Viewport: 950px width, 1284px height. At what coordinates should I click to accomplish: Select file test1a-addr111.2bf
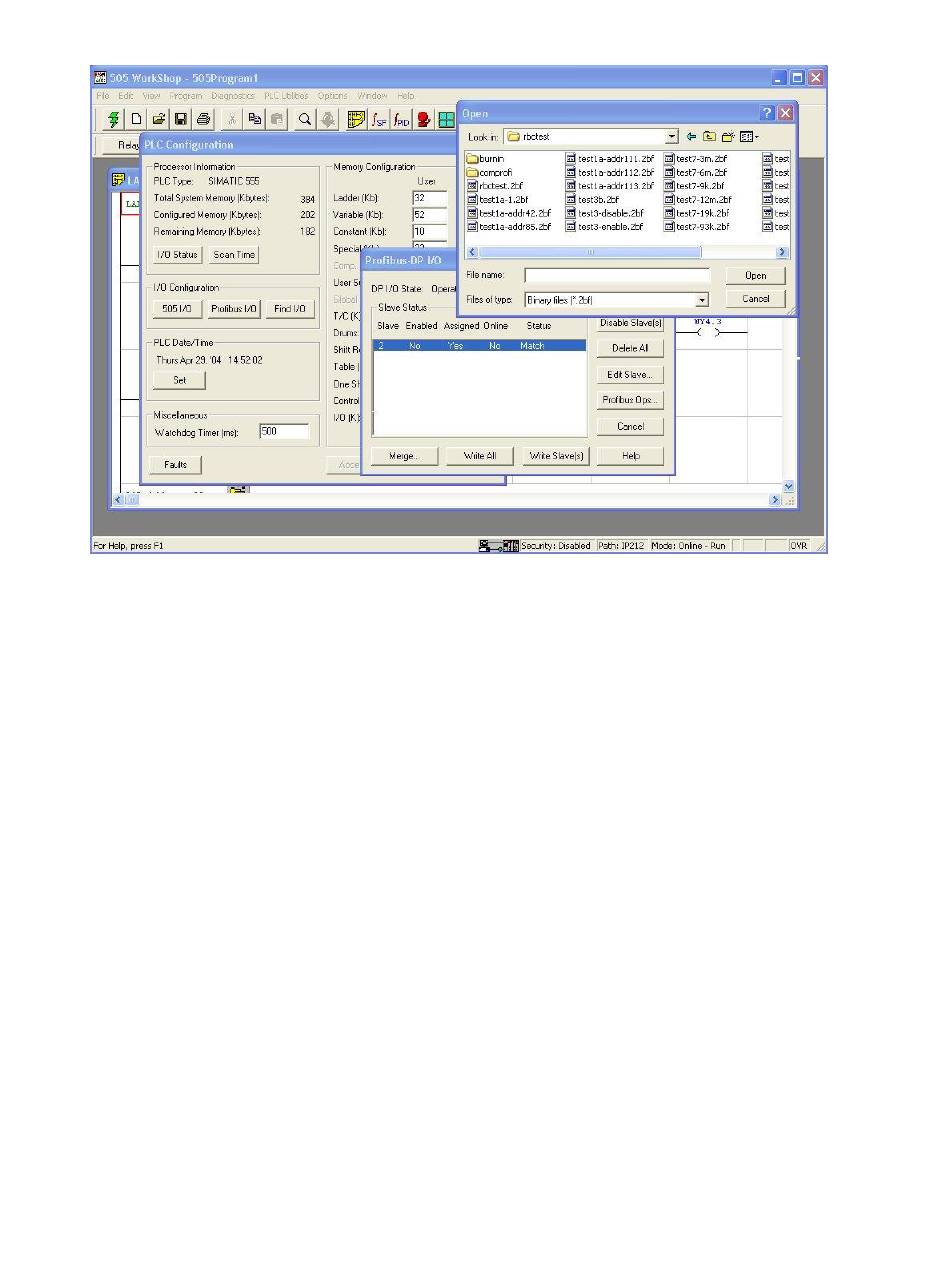610,158
